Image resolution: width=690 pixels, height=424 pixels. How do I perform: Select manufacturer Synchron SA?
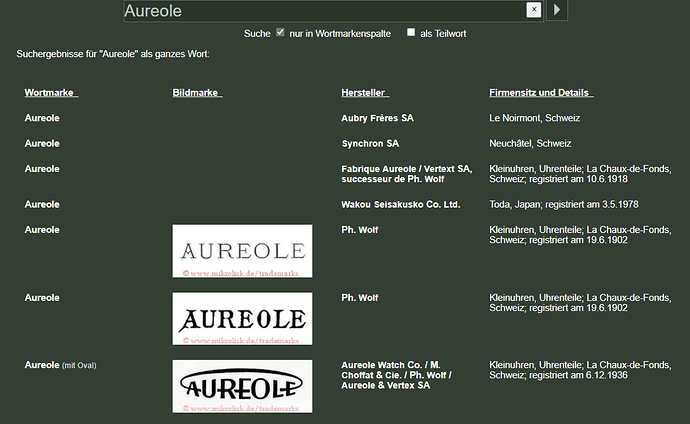[x=370, y=143]
